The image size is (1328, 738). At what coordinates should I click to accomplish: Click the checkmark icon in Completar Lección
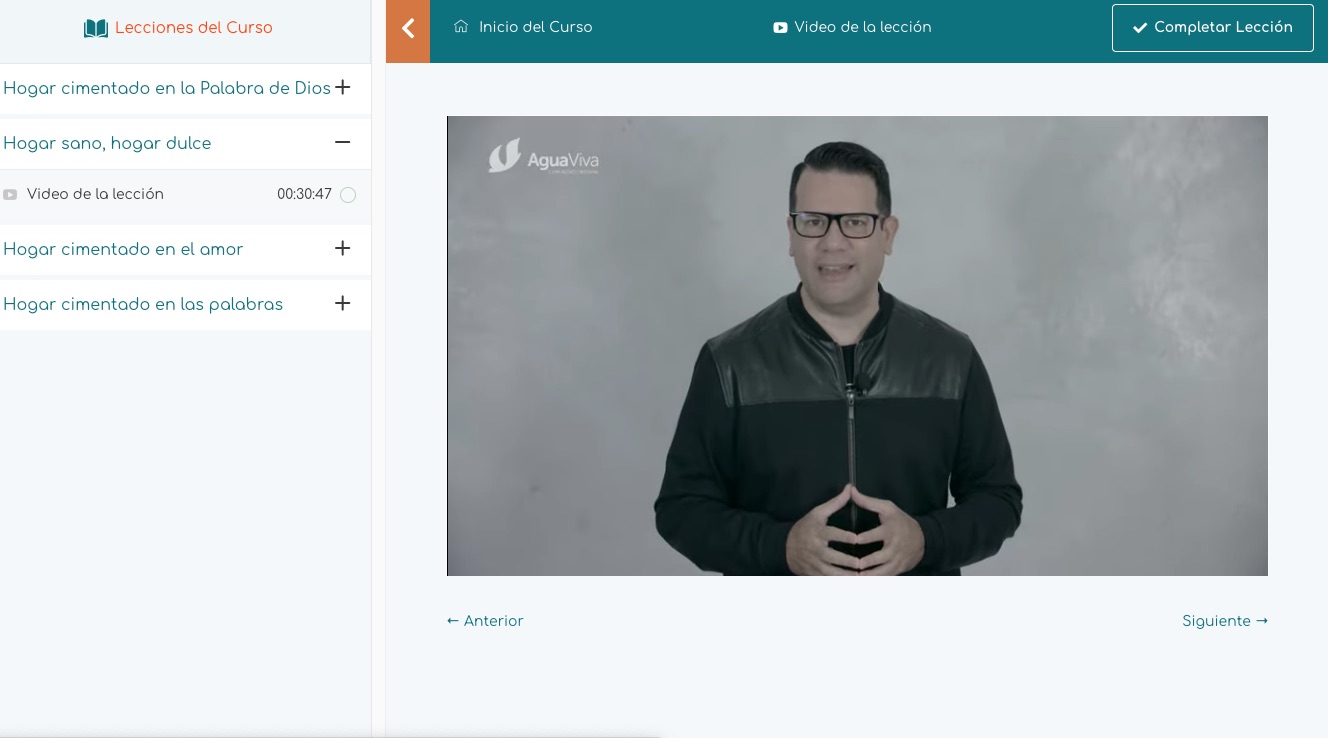(1139, 28)
